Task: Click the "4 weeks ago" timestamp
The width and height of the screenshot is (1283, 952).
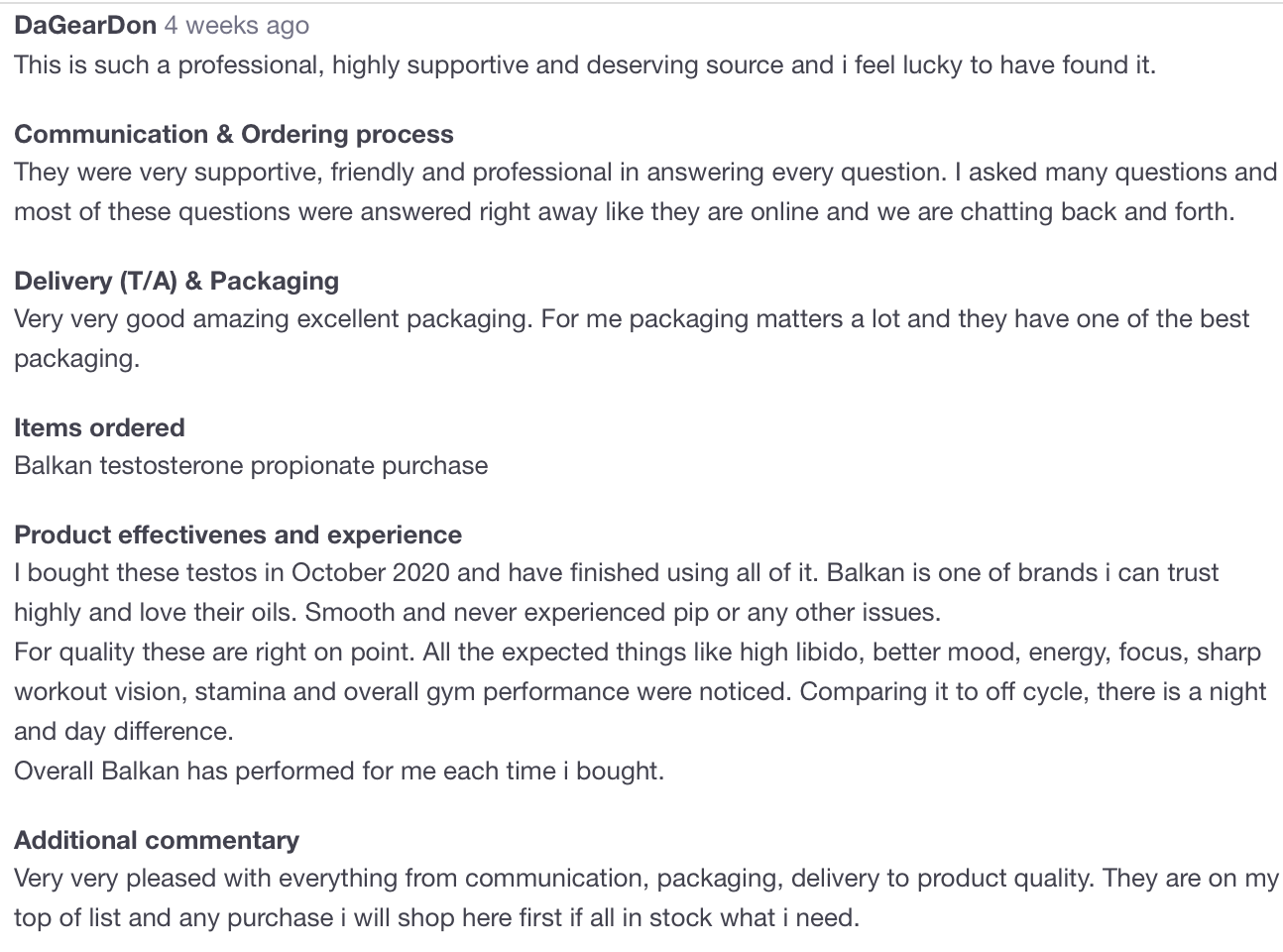Action: click(x=237, y=26)
